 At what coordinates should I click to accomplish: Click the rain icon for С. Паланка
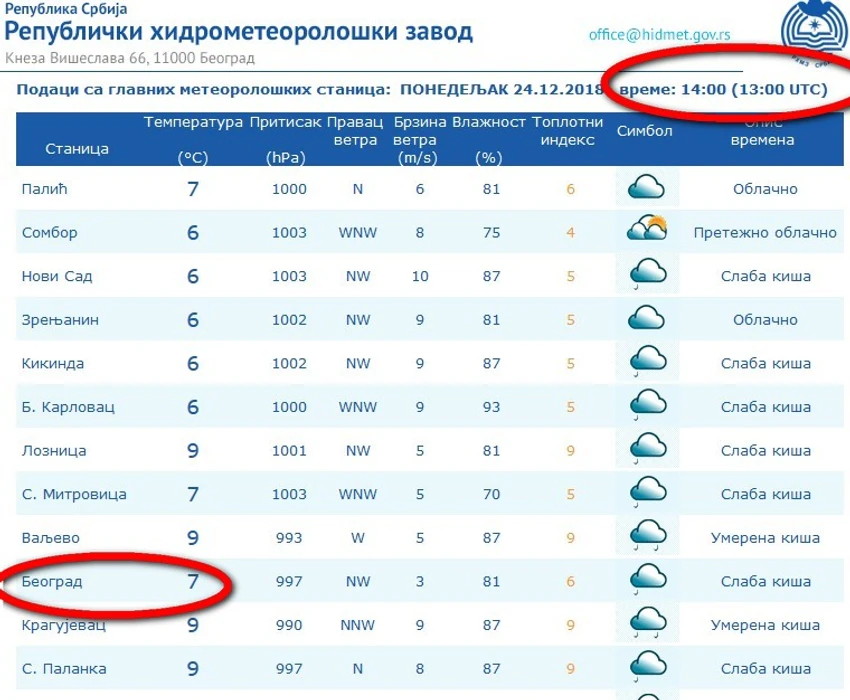(648, 666)
